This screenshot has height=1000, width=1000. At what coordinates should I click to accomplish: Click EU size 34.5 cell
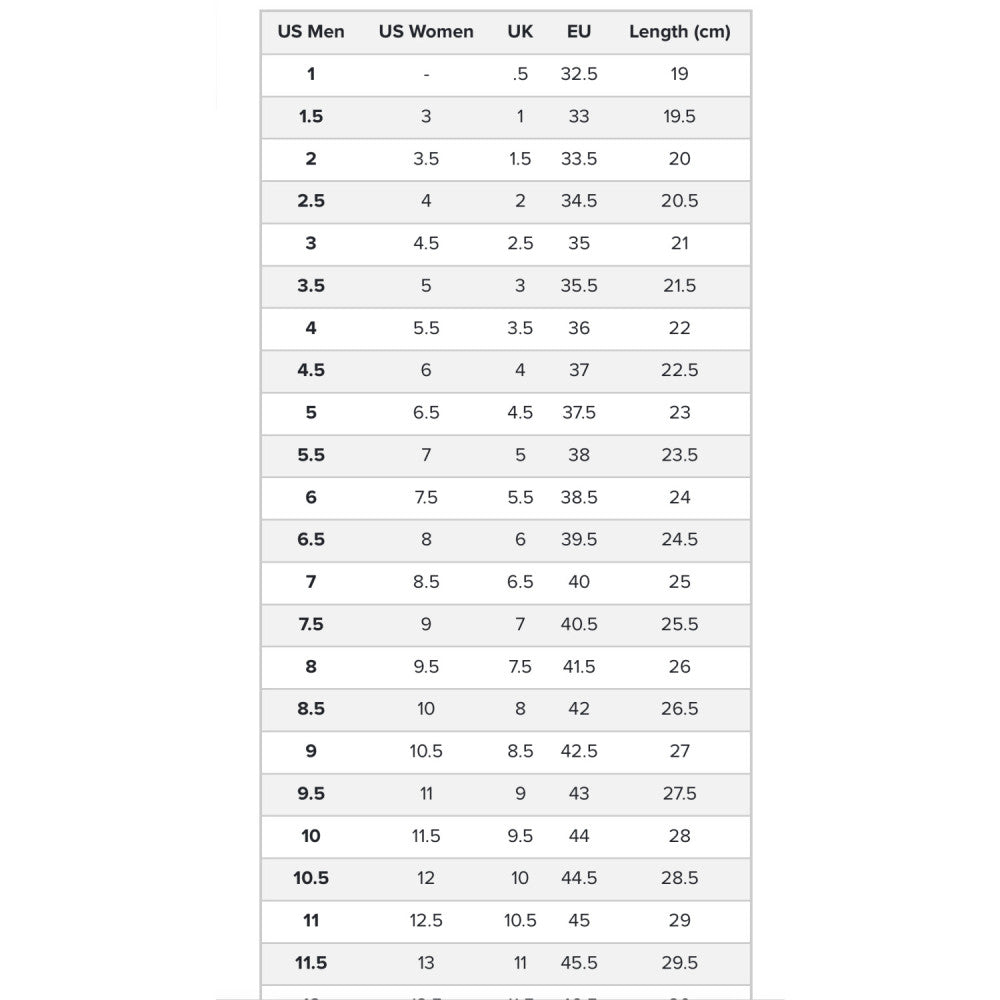[x=579, y=201]
